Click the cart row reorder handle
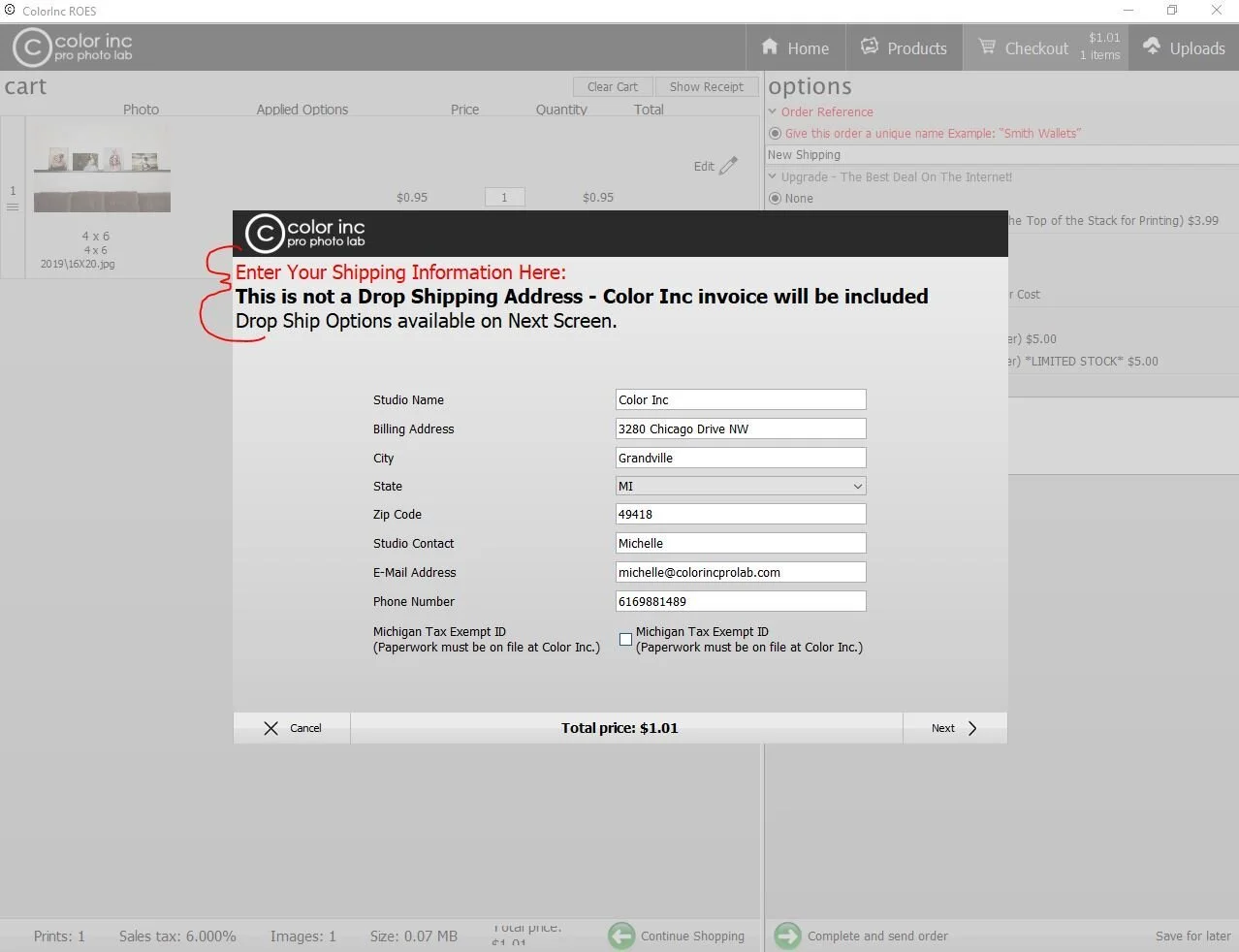1239x952 pixels. [x=13, y=206]
